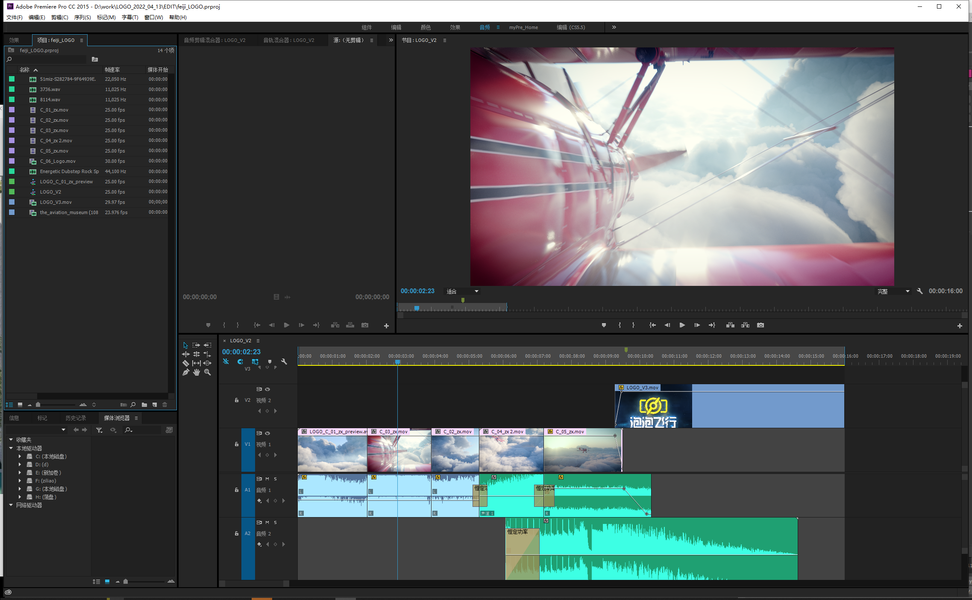Switch Media Browser to thumbnail view
The image size is (972, 600).
pyautogui.click(x=107, y=581)
